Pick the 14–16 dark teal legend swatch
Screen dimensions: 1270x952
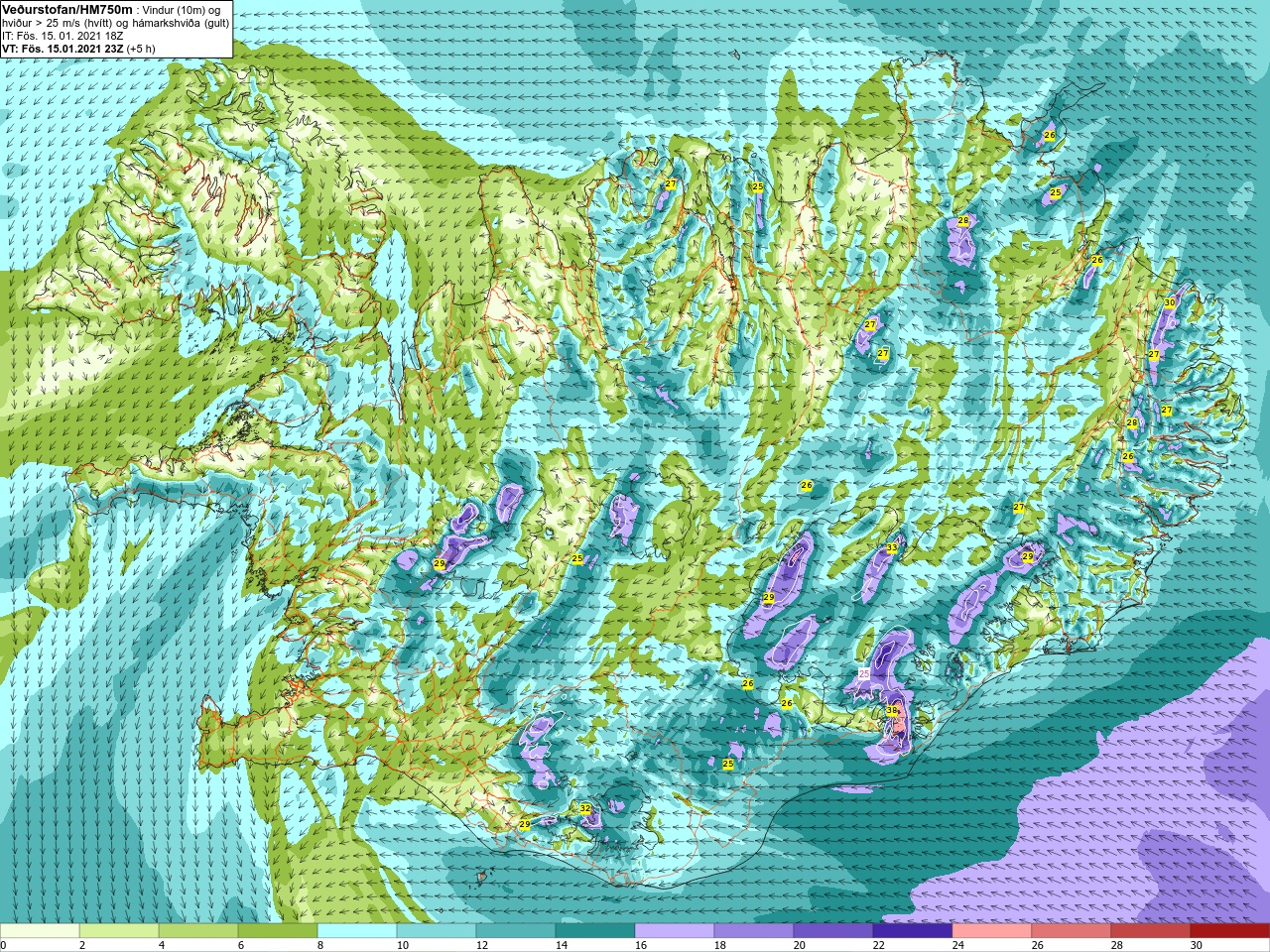[x=595, y=931]
